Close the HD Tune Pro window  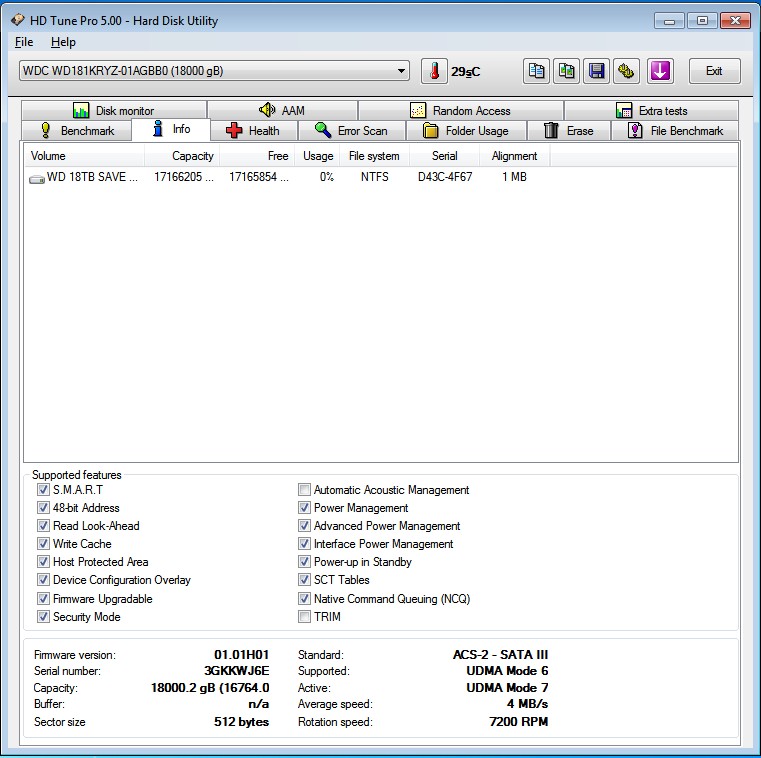(735, 21)
